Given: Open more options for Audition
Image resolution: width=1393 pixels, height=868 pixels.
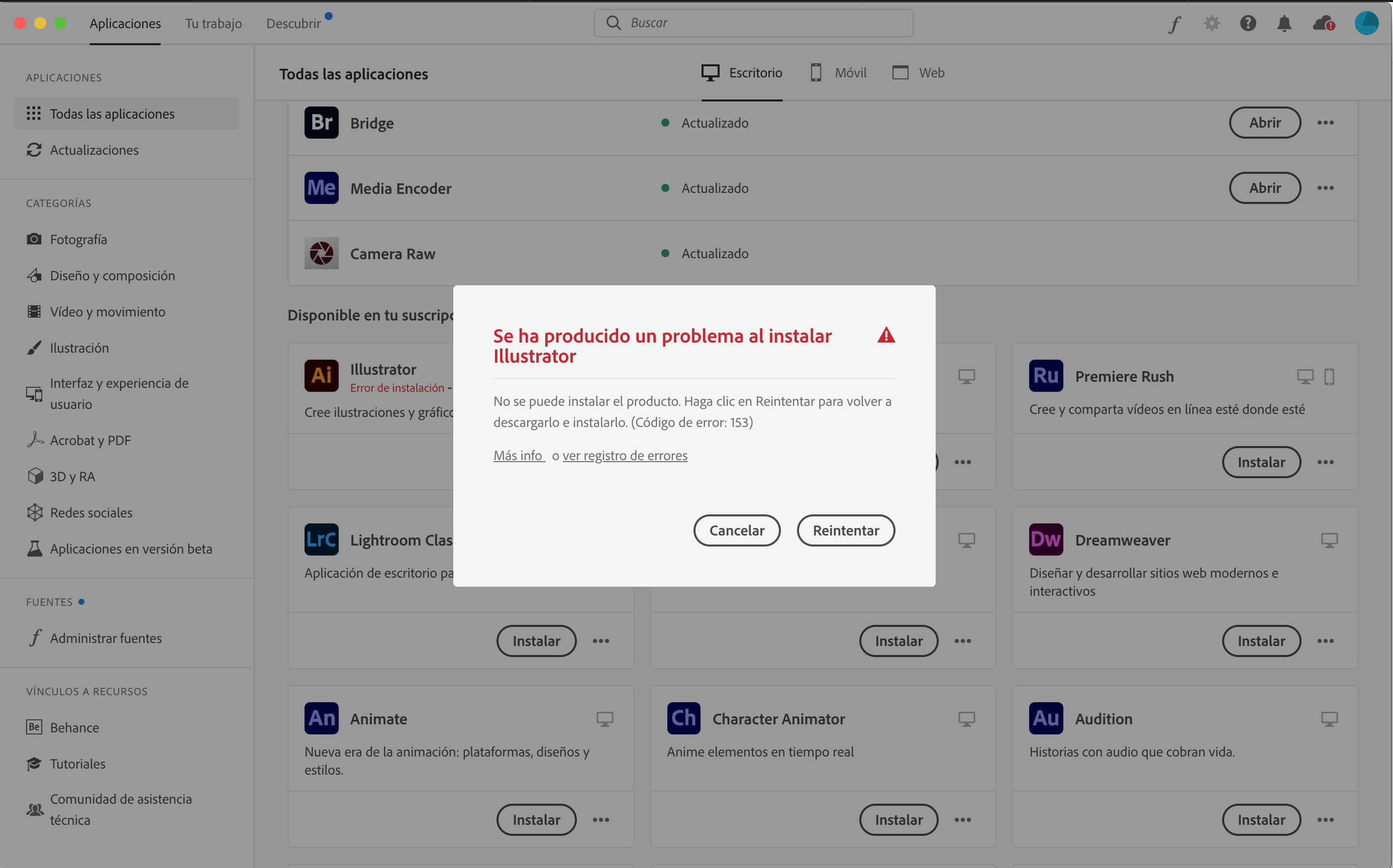Looking at the screenshot, I should [1326, 820].
